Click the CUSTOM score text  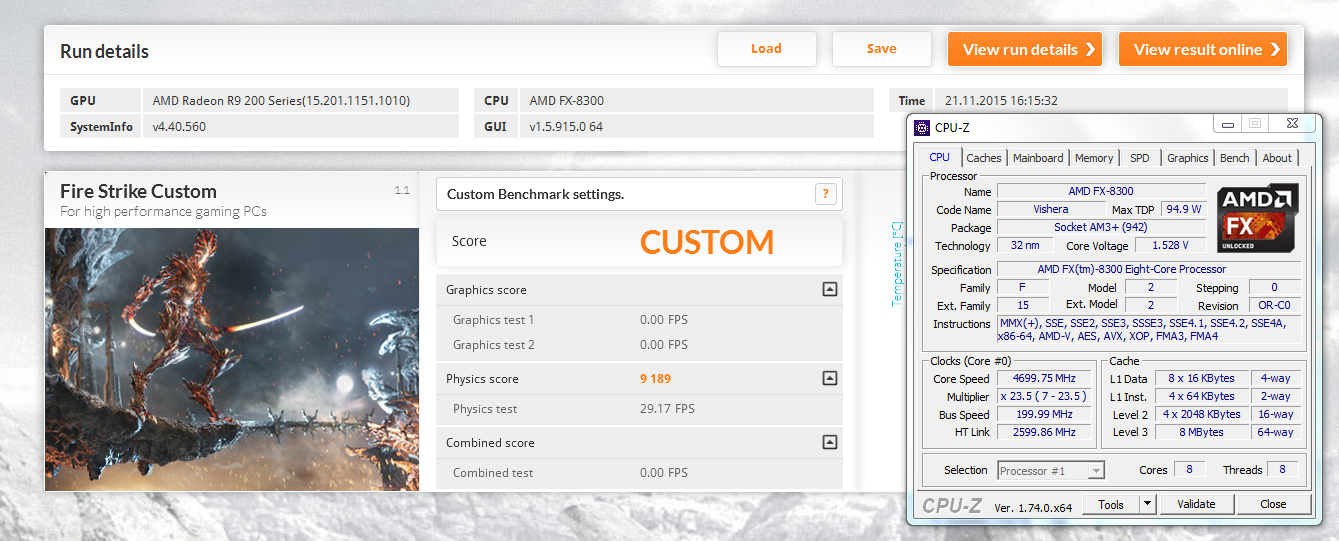707,242
